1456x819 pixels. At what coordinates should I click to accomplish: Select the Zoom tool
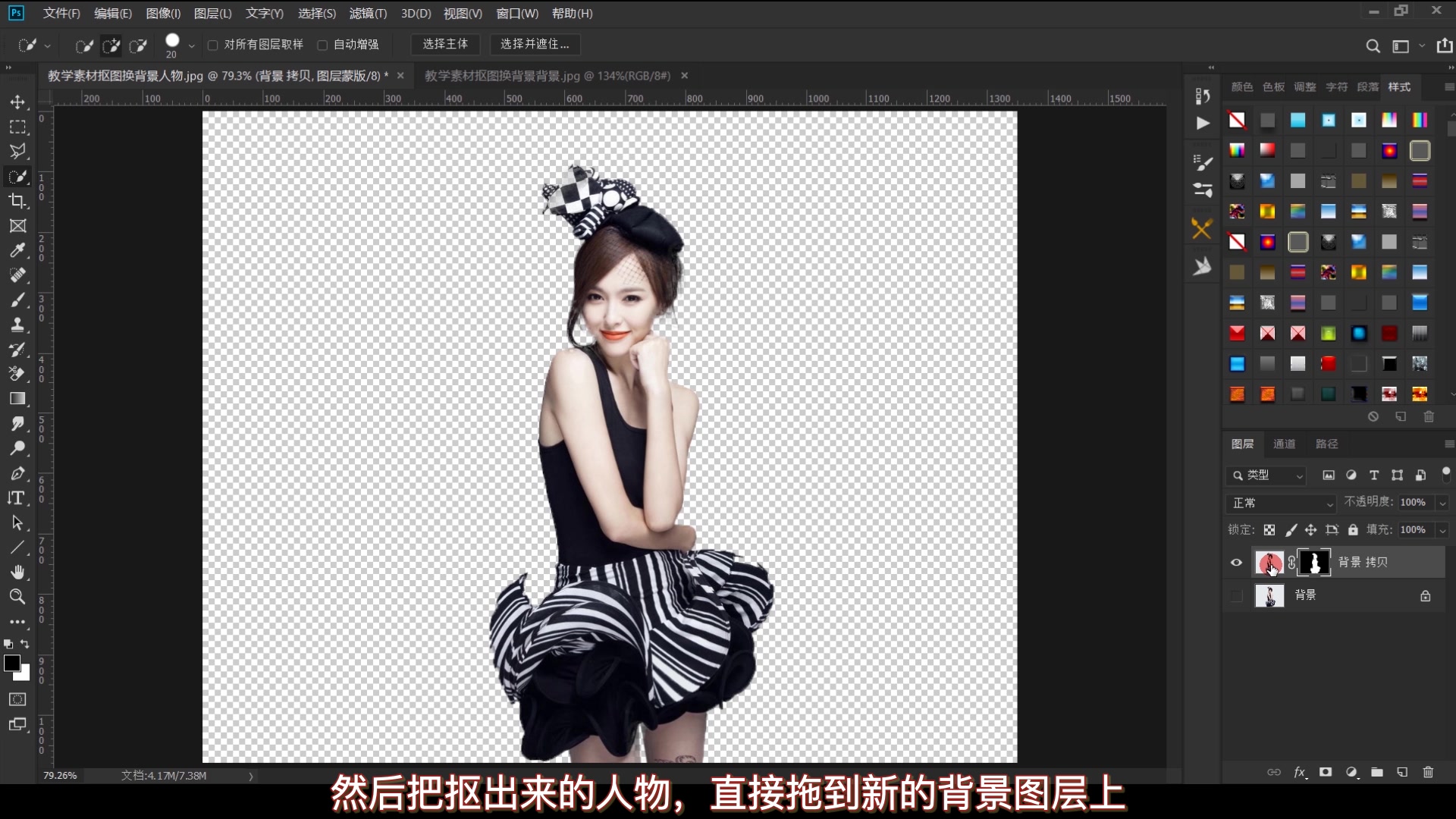pyautogui.click(x=17, y=597)
